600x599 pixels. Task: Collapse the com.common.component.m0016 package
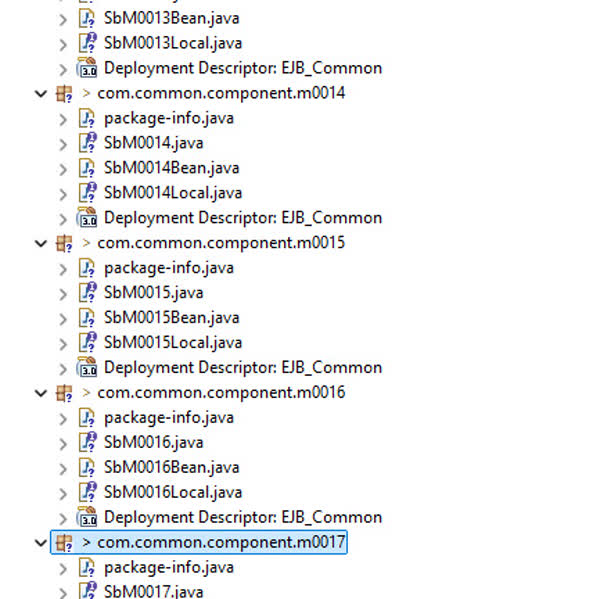click(41, 393)
